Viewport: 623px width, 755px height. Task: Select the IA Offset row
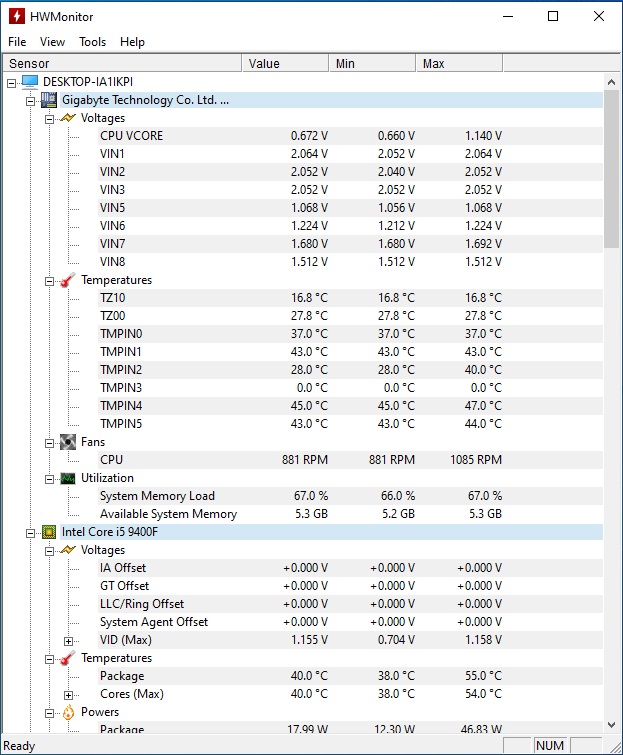pos(350,568)
